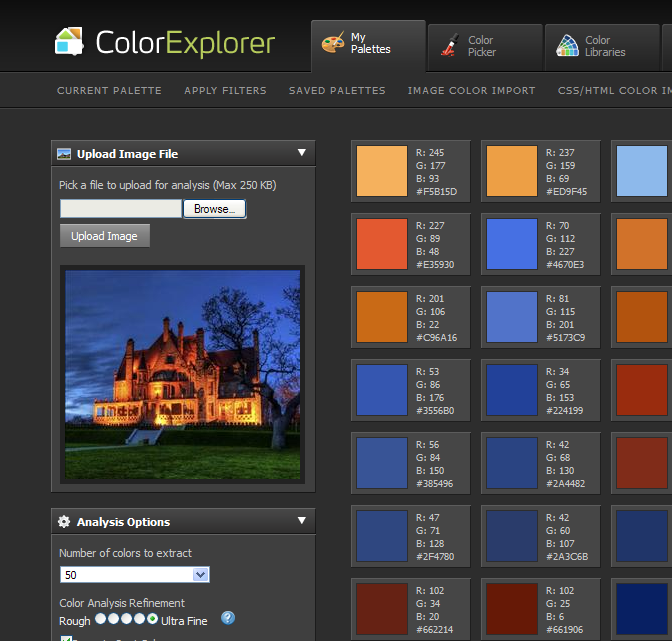Select the Rough refinement radio button
This screenshot has width=672, height=641.
pos(100,619)
